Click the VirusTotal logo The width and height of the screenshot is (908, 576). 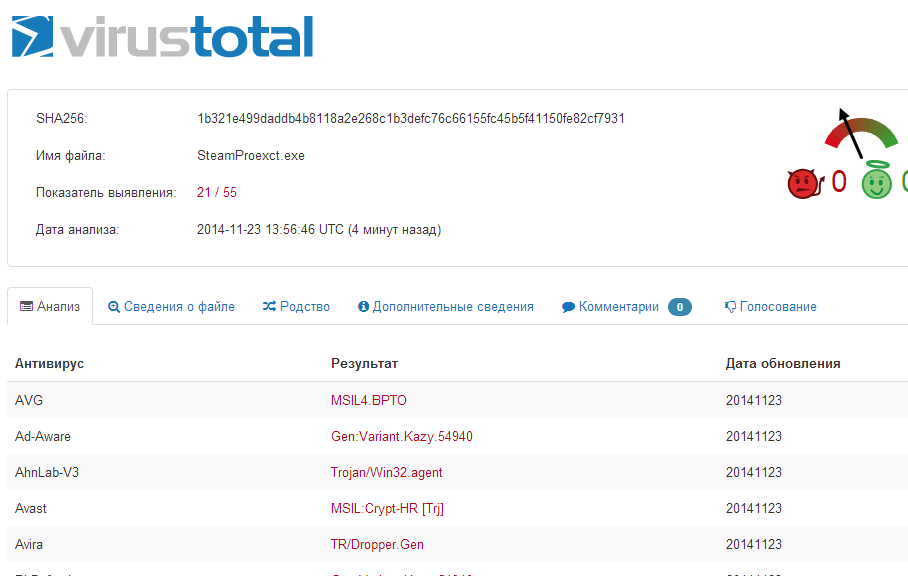click(x=162, y=36)
